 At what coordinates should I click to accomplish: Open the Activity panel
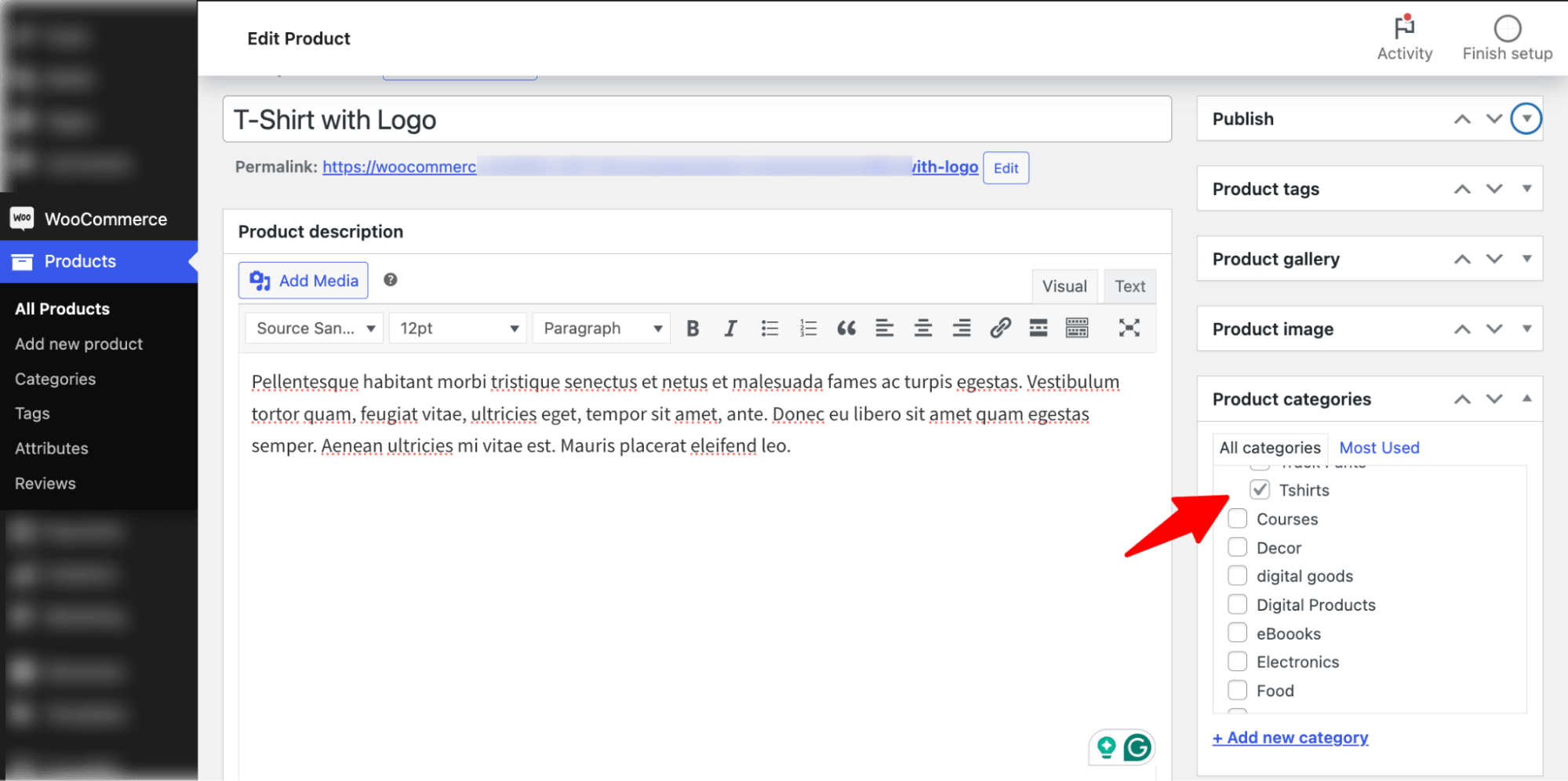tap(1404, 38)
